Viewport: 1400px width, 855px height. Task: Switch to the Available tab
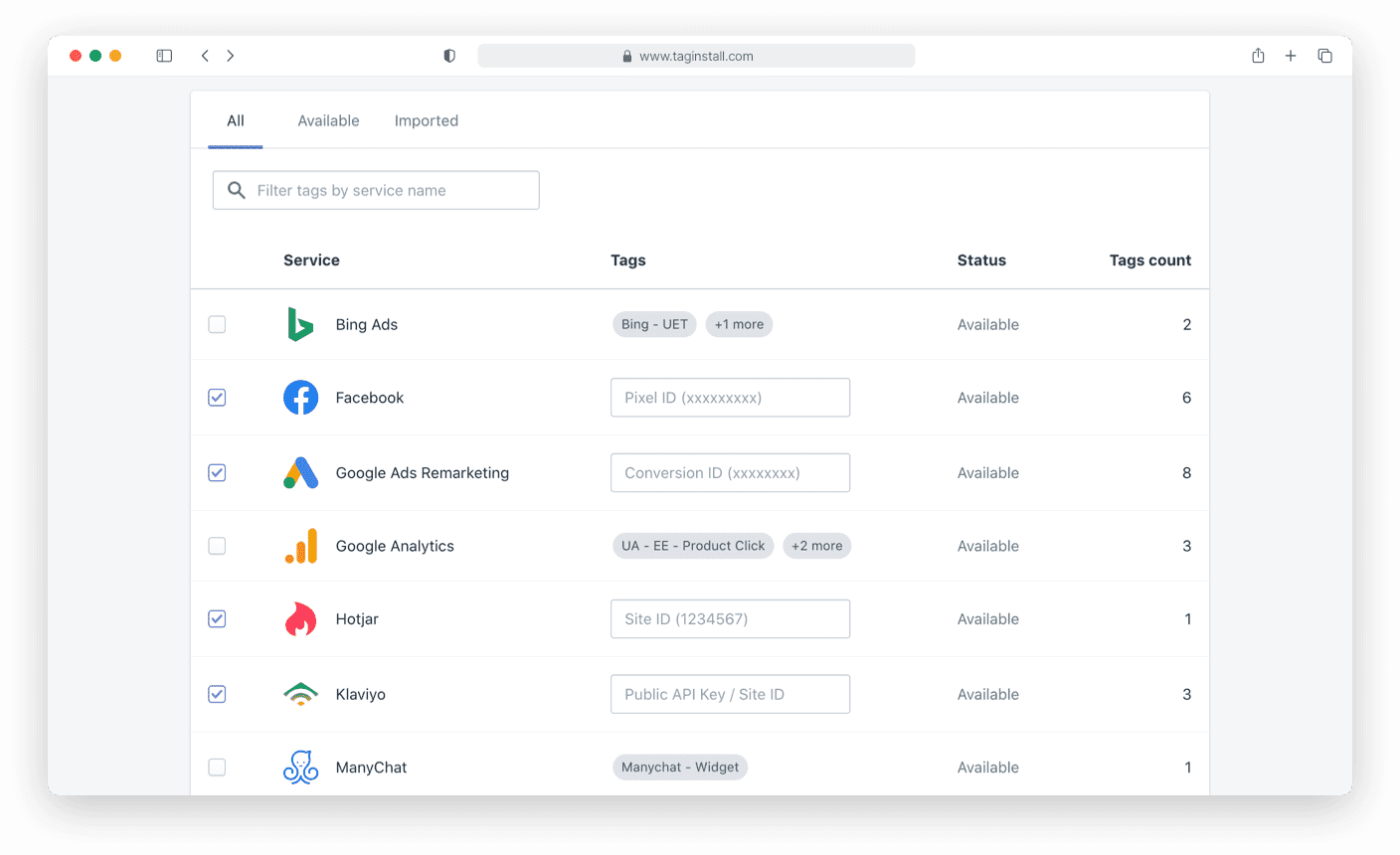328,121
